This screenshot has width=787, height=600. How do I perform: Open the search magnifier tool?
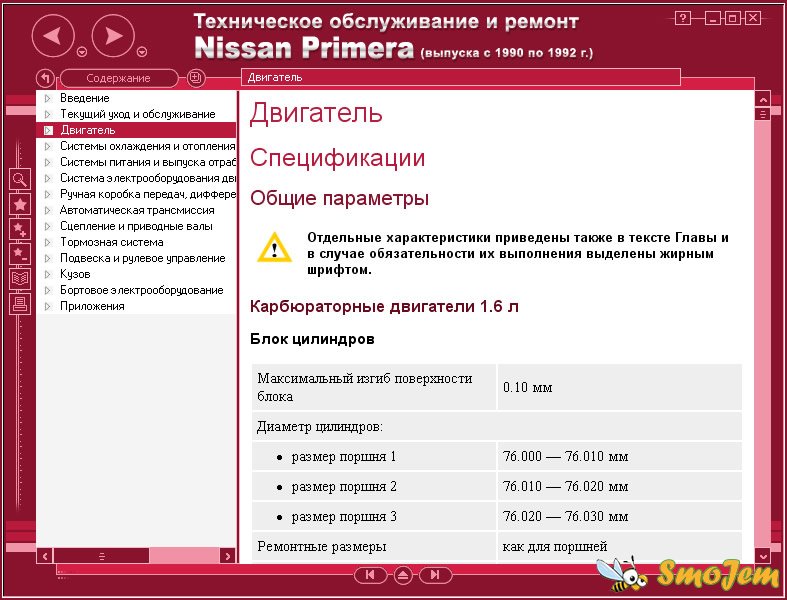coord(20,179)
